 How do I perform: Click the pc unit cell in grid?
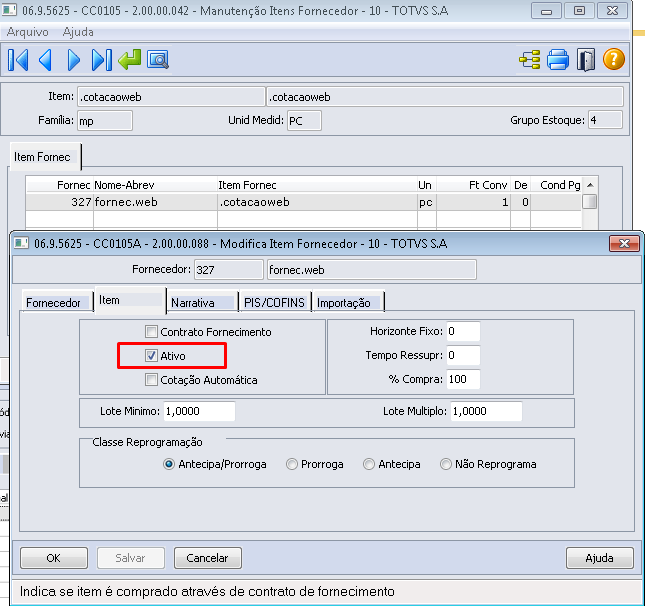pos(427,202)
